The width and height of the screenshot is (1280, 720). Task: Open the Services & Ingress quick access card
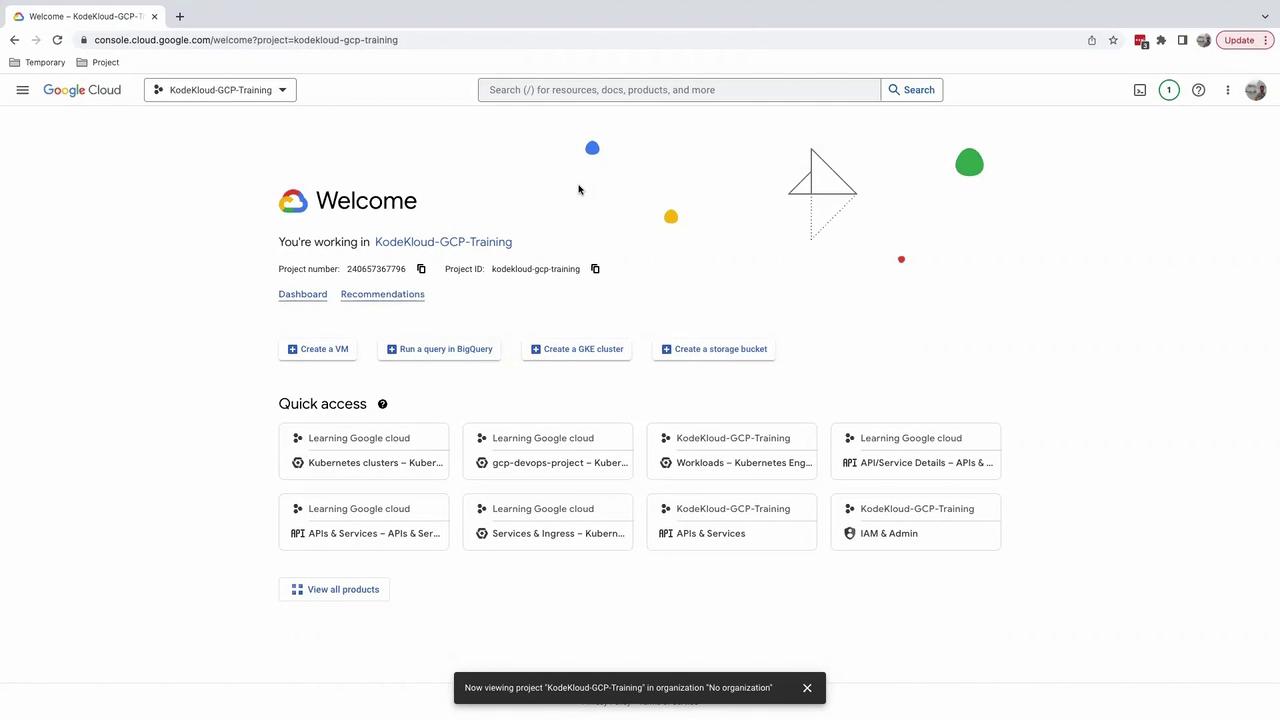(x=548, y=522)
